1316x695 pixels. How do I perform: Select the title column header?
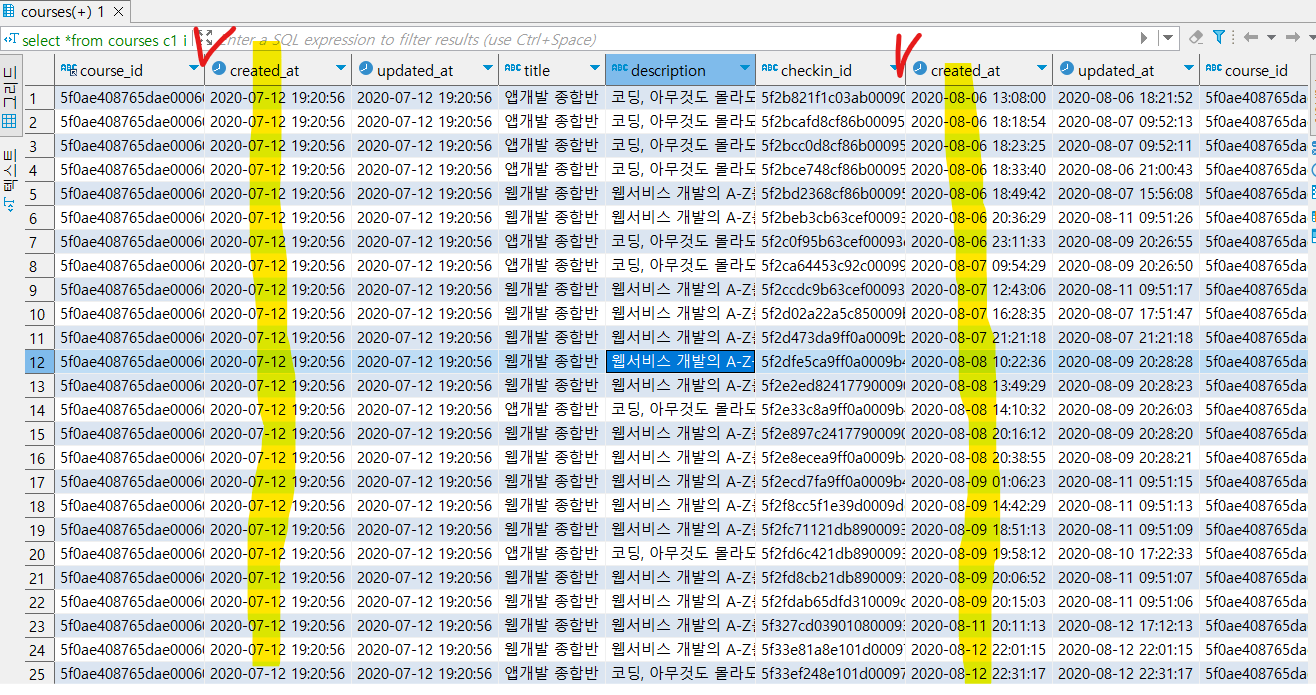tap(550, 70)
